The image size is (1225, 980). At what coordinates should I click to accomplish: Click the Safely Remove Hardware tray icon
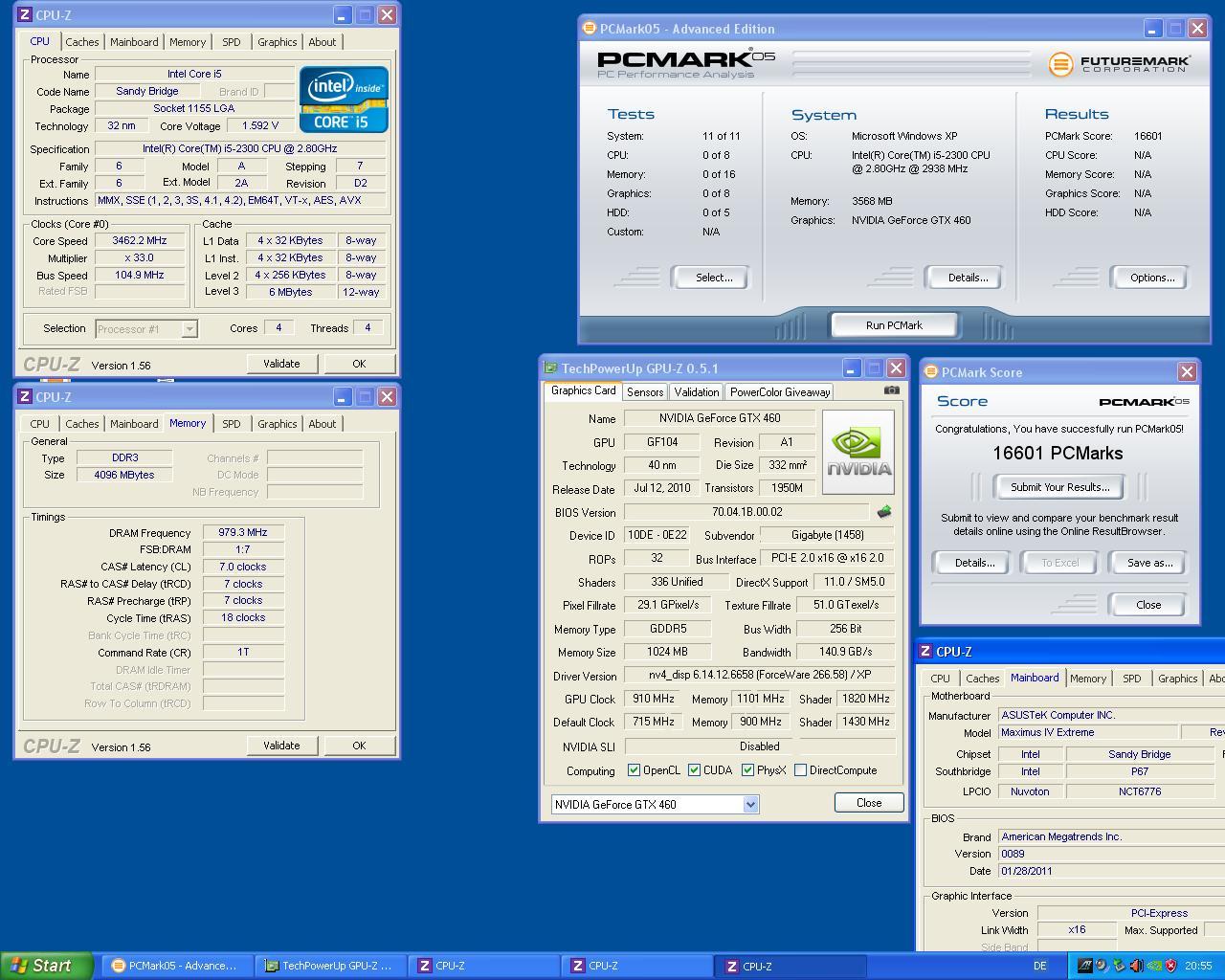1119,966
